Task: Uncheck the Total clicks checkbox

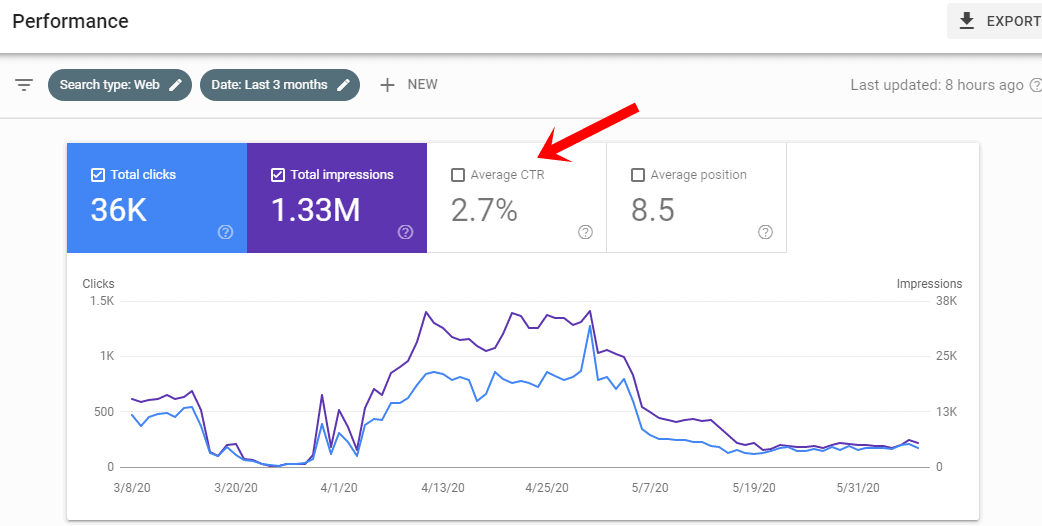Action: click(x=97, y=175)
